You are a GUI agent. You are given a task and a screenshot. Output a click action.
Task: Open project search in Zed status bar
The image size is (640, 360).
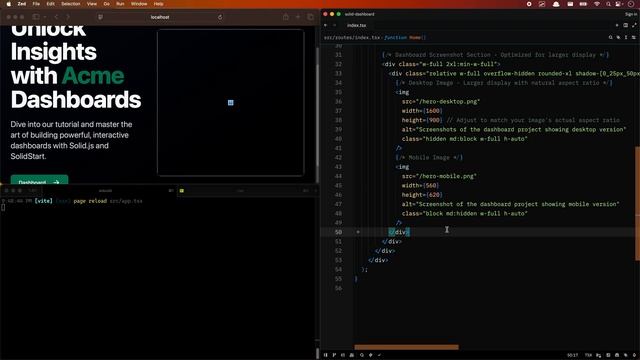point(362,355)
